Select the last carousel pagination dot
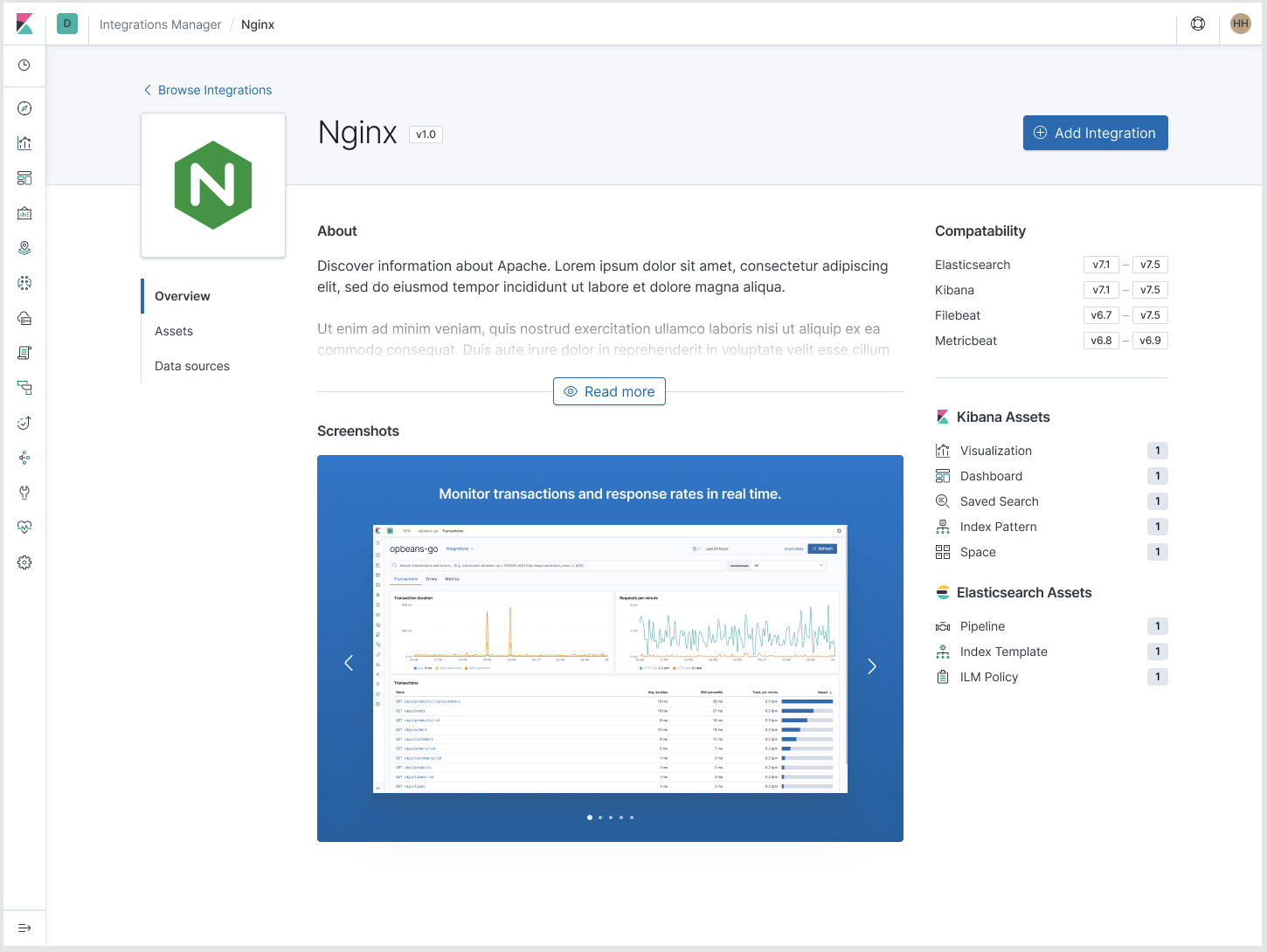Viewport: 1267px width, 952px height. [x=632, y=817]
